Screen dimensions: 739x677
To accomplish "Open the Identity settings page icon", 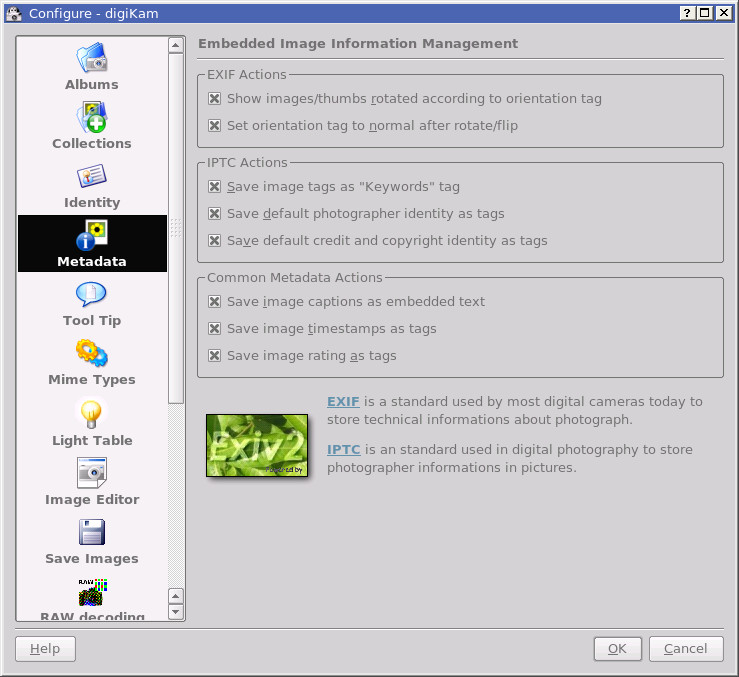I will click(92, 176).
